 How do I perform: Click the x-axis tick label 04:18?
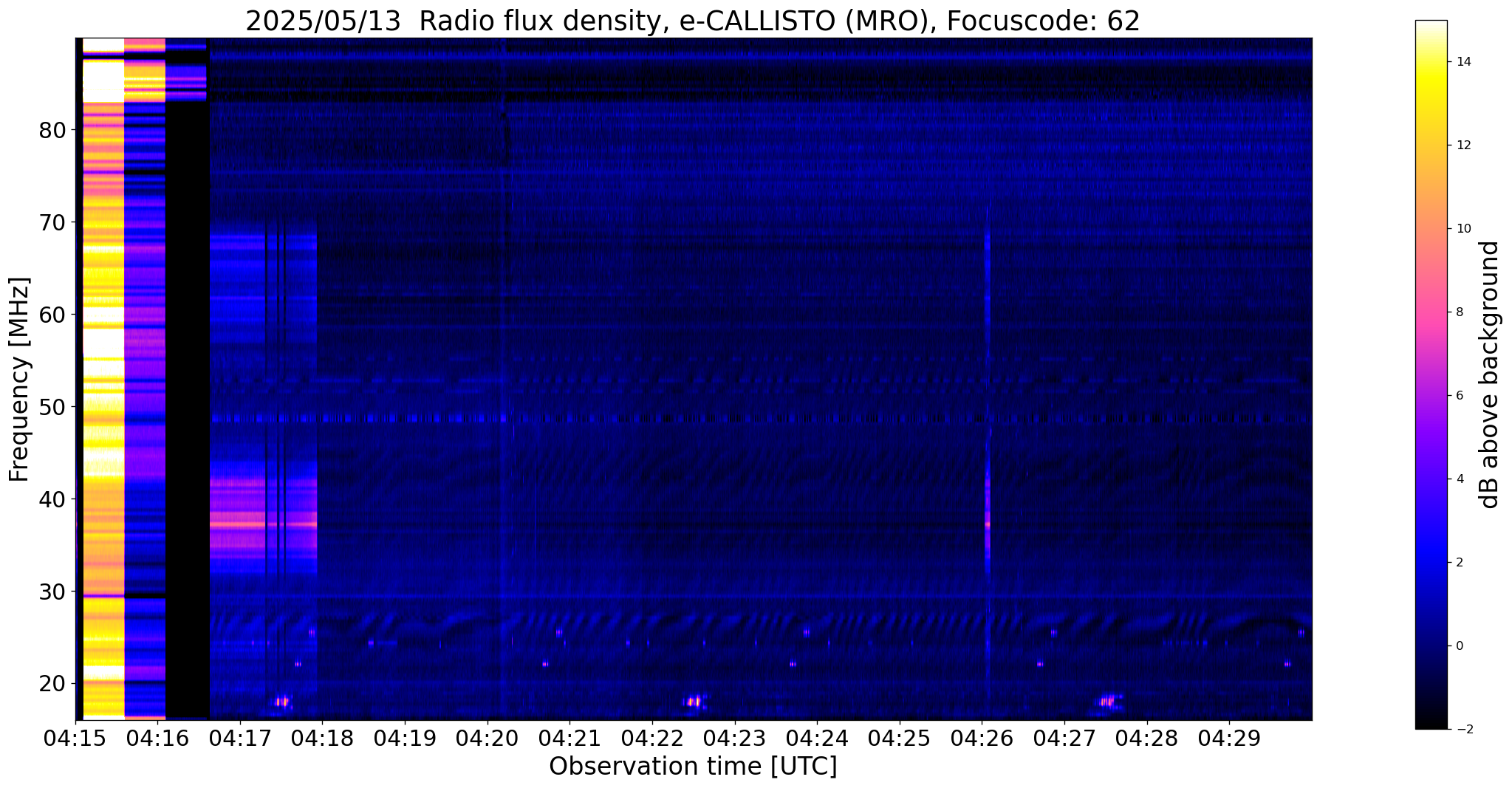tap(322, 737)
